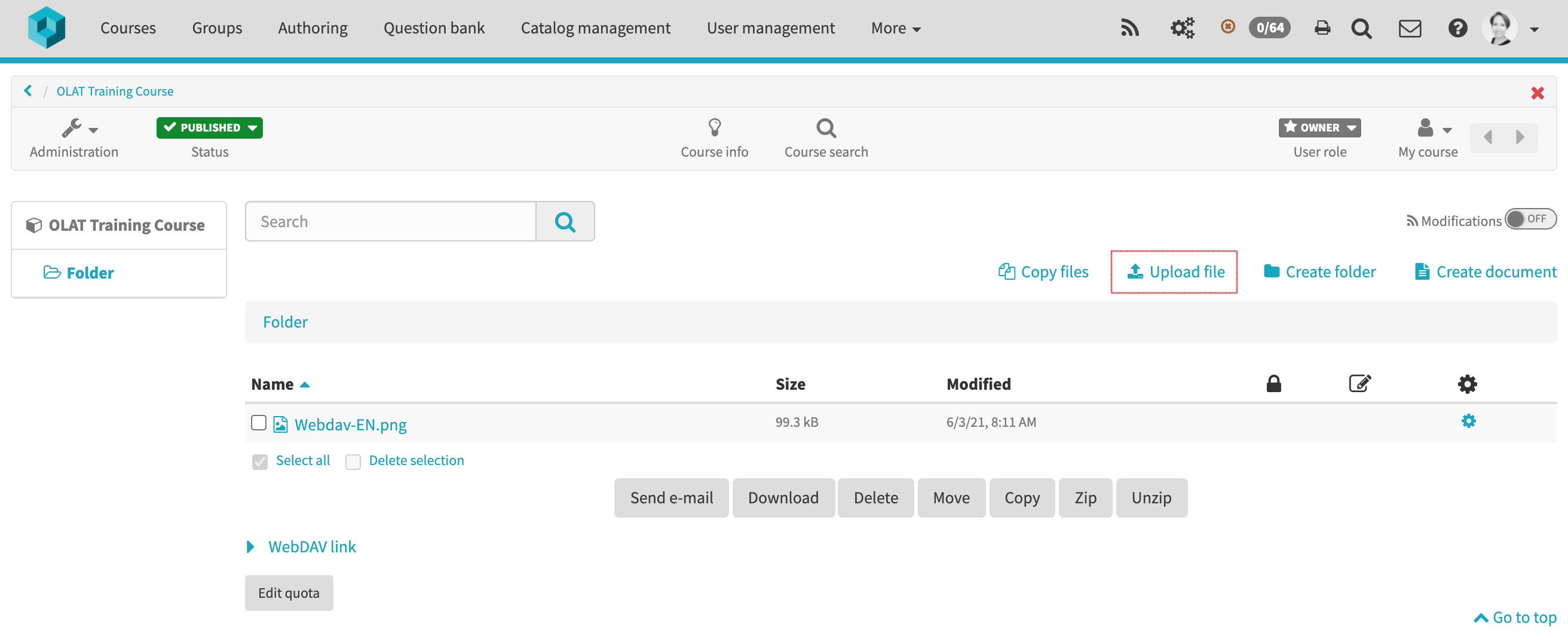Screen dimensions: 1568x642
Task: Click the image file icon beside Webdav-EN.png
Action: (x=280, y=424)
